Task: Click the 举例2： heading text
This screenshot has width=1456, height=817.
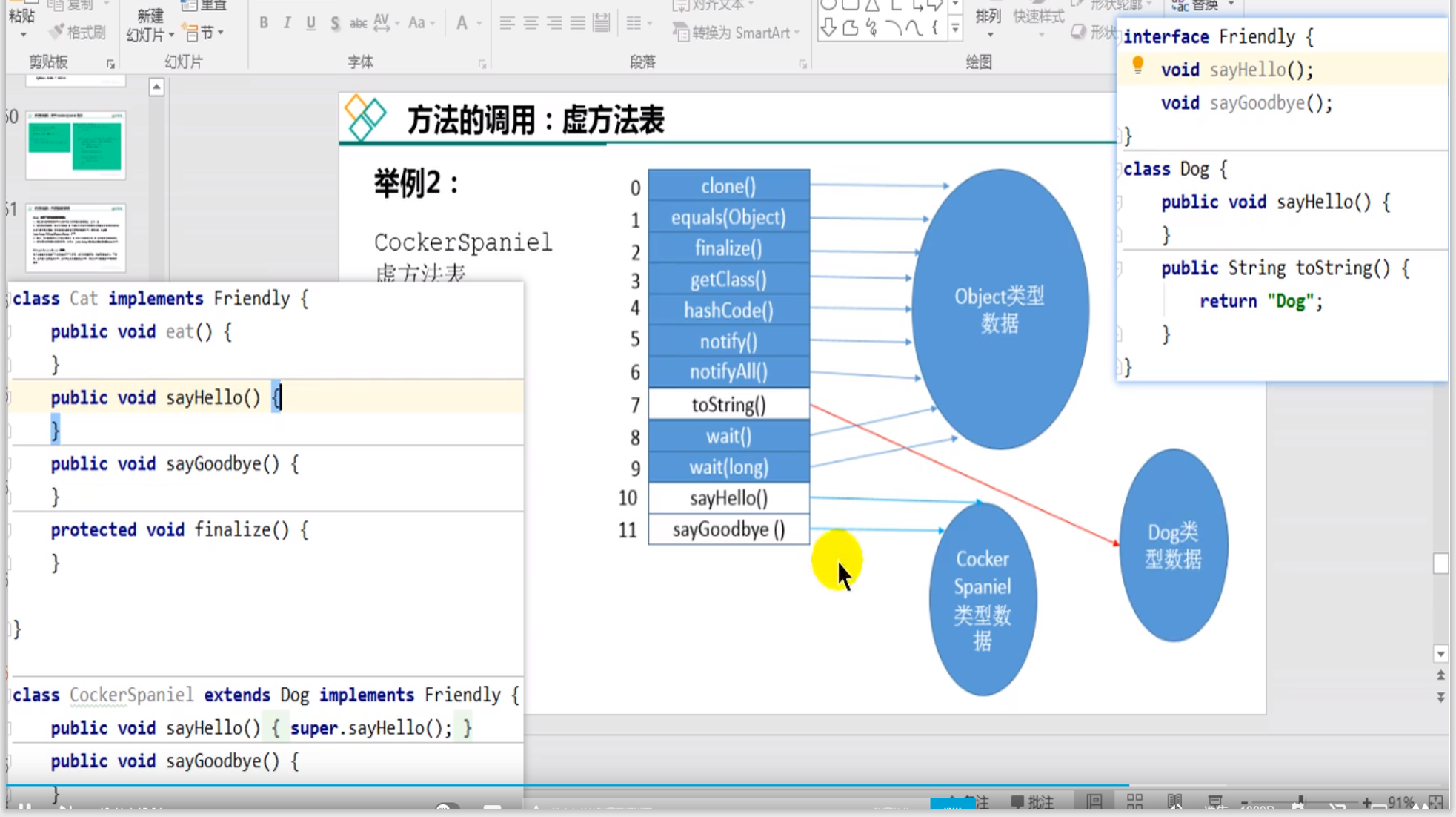Action: pyautogui.click(x=416, y=183)
